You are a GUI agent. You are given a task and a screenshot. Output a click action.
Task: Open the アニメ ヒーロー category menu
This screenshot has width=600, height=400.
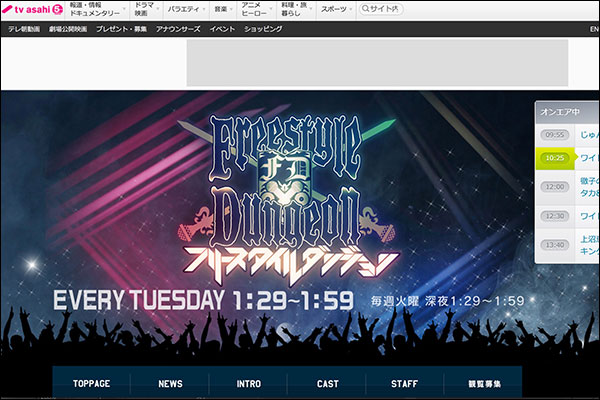[255, 10]
